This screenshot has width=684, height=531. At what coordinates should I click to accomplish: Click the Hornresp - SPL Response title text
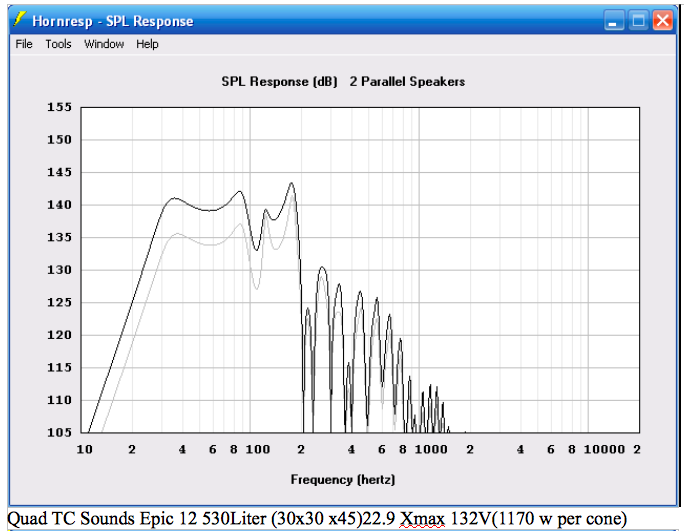pos(113,21)
